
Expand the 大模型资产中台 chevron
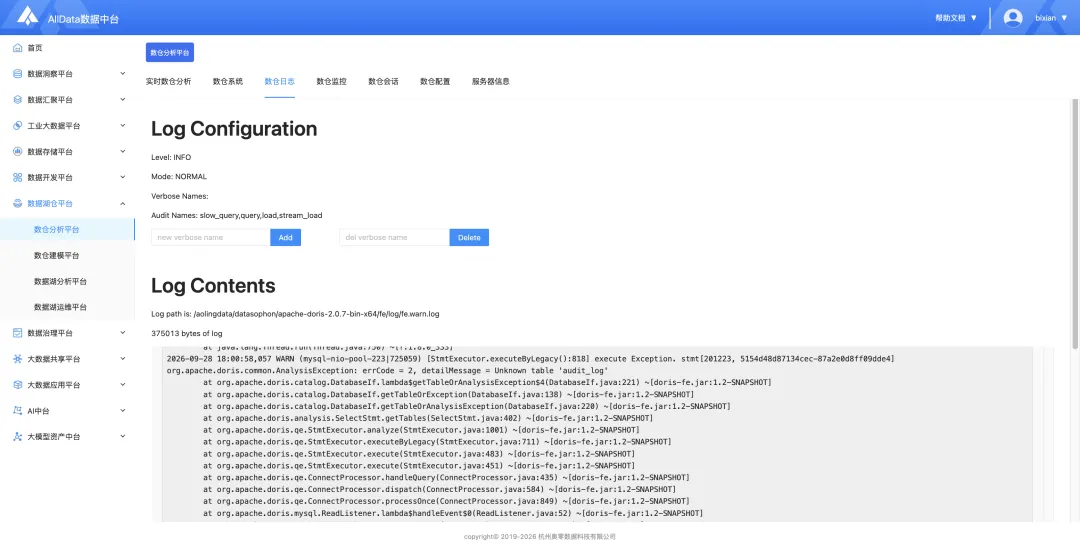point(123,436)
